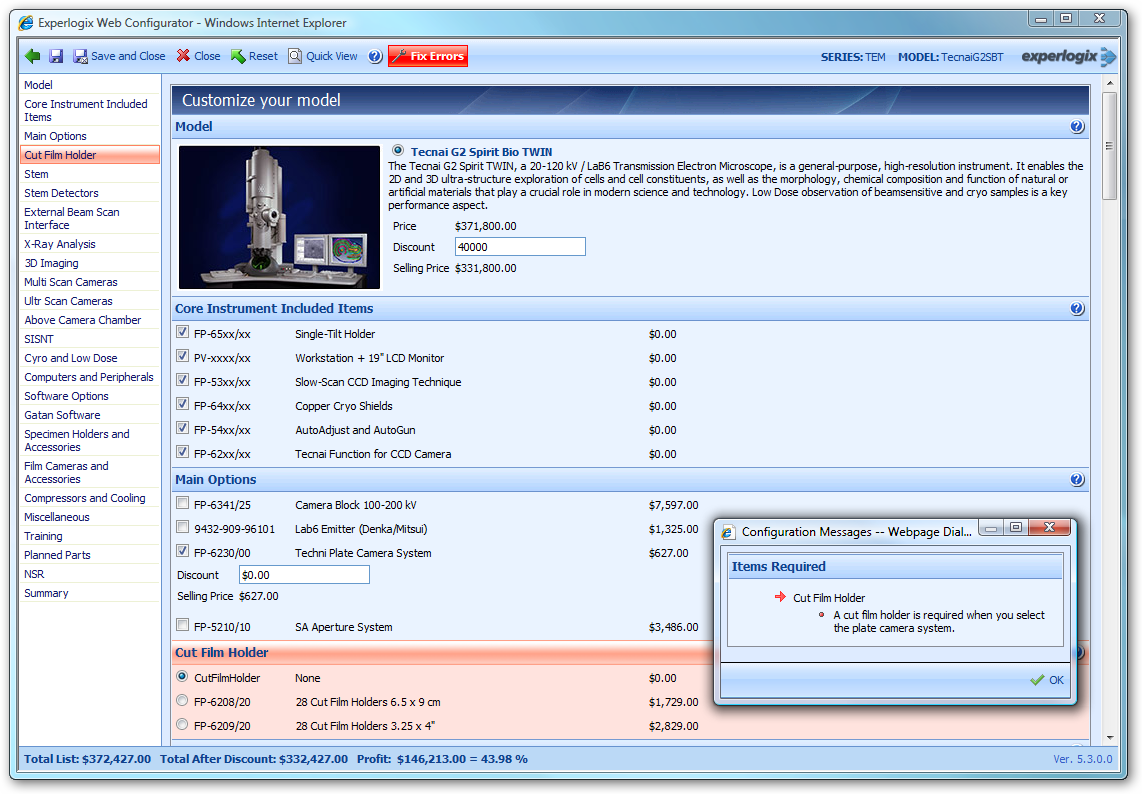Uncheck FP-6230/00 Techni Plate Camera System
This screenshot has width=1142, height=794.
pos(183,551)
